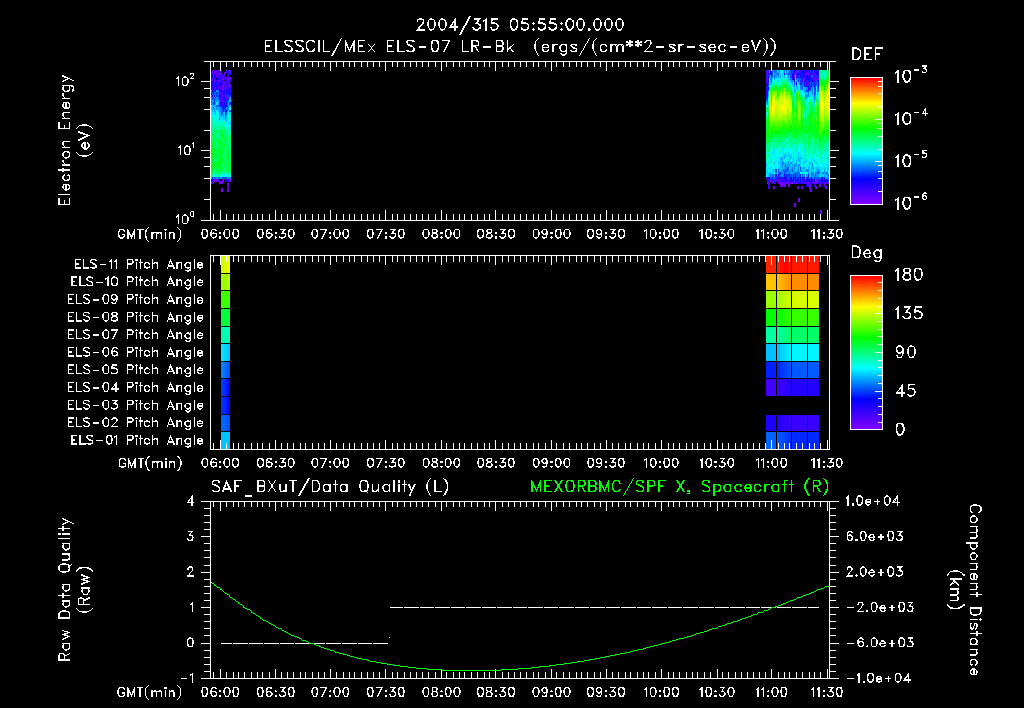Click the 10^1 tick on the energy axis

click(x=185, y=150)
